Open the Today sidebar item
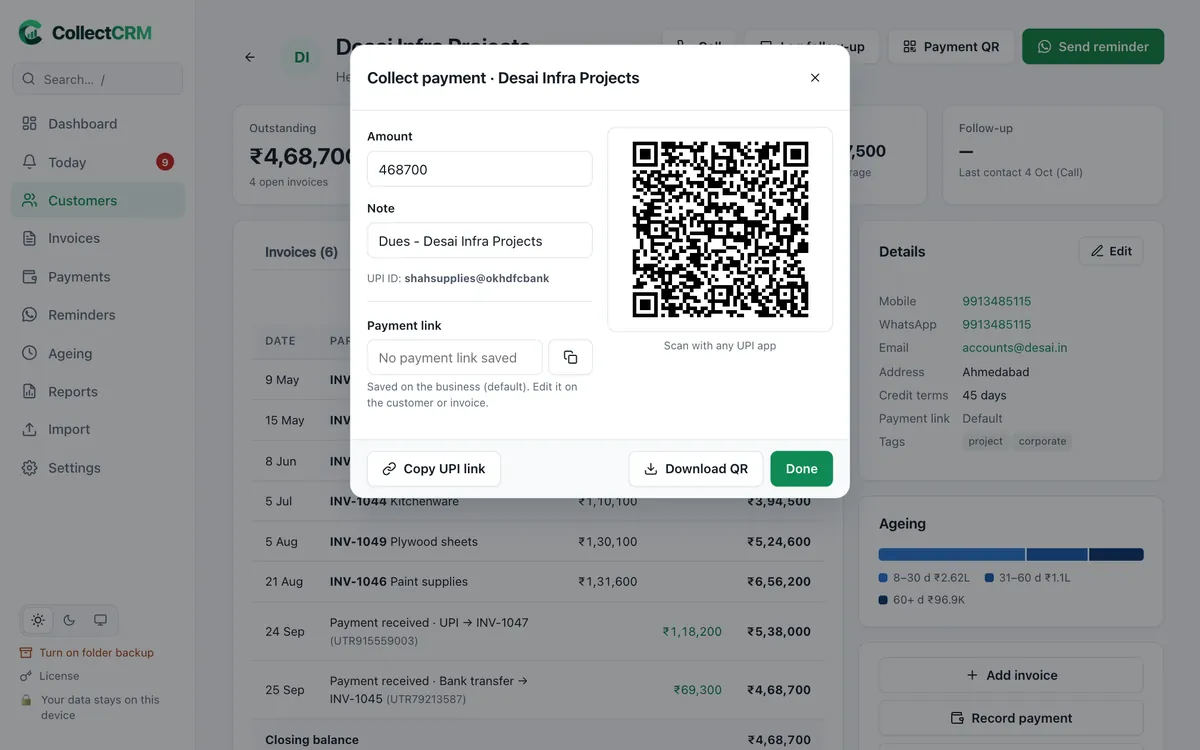Image resolution: width=1200 pixels, height=750 pixels. pos(98,162)
